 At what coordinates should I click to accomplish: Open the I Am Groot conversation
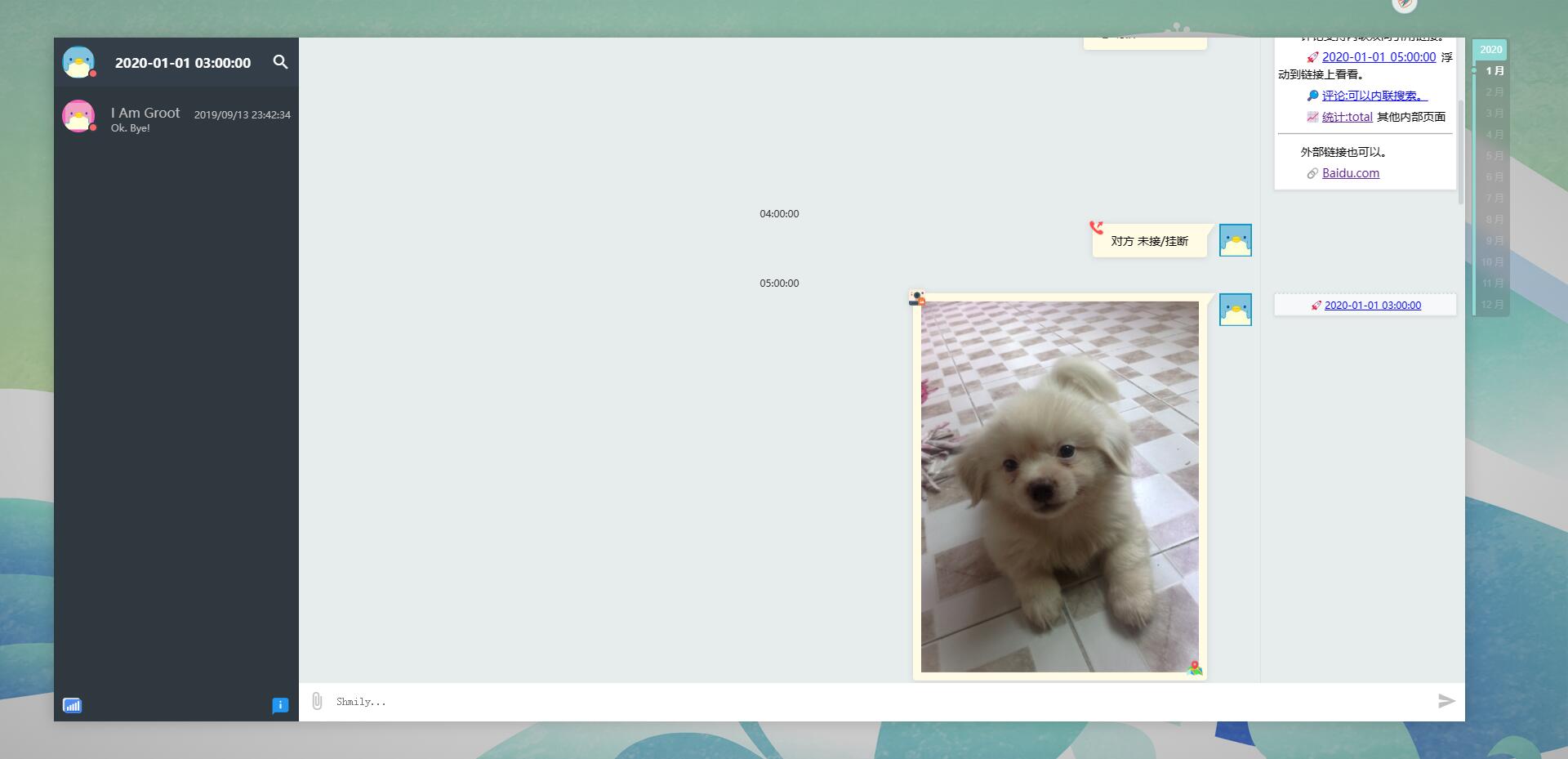click(x=176, y=117)
